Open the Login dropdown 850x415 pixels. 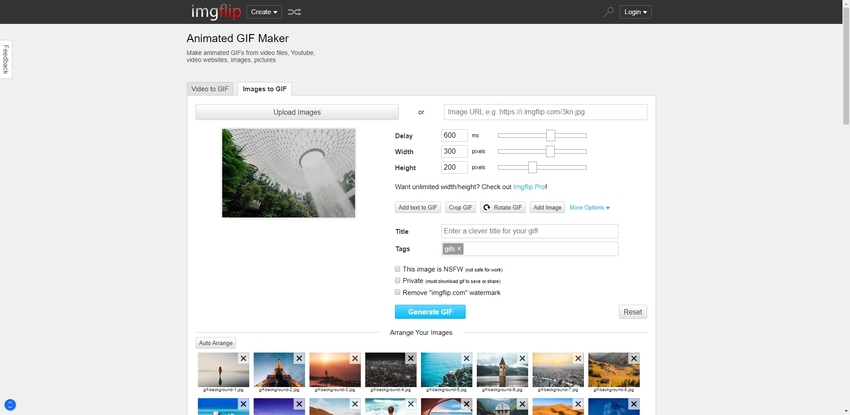click(x=635, y=12)
